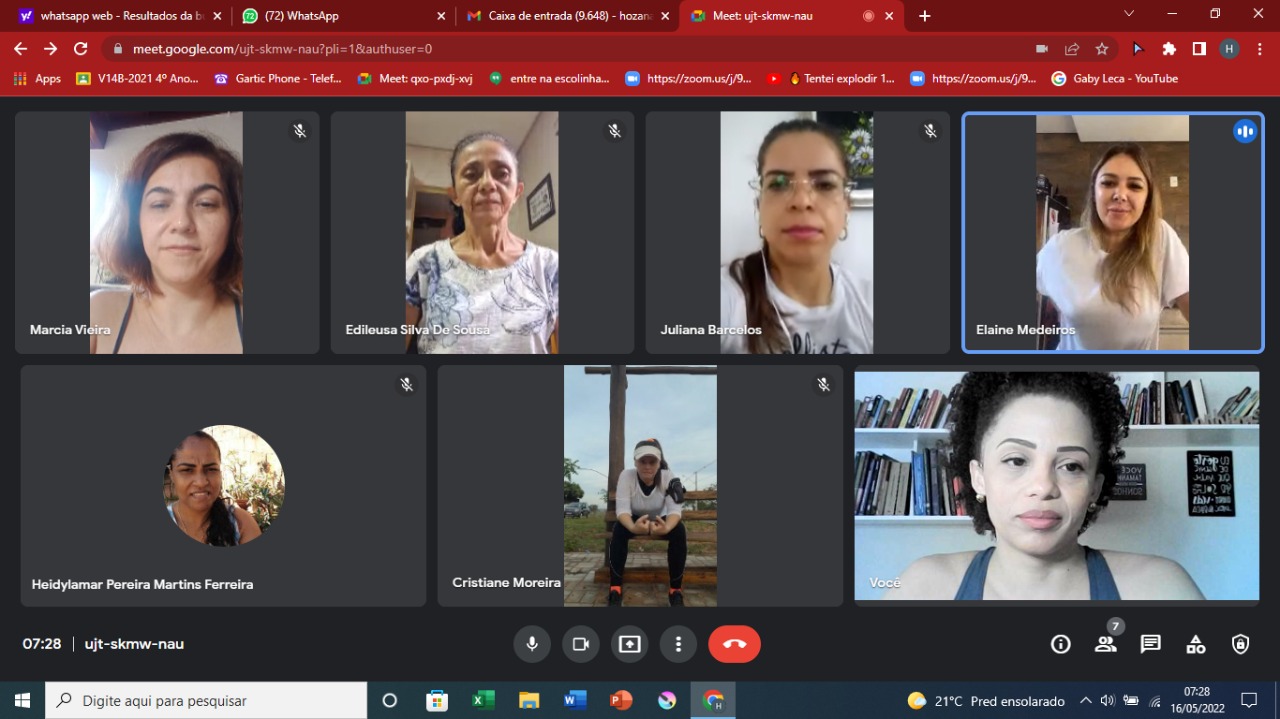The width and height of the screenshot is (1280, 719).
Task: Switch to the Gmail Caixa de entrada tab
Action: [565, 16]
